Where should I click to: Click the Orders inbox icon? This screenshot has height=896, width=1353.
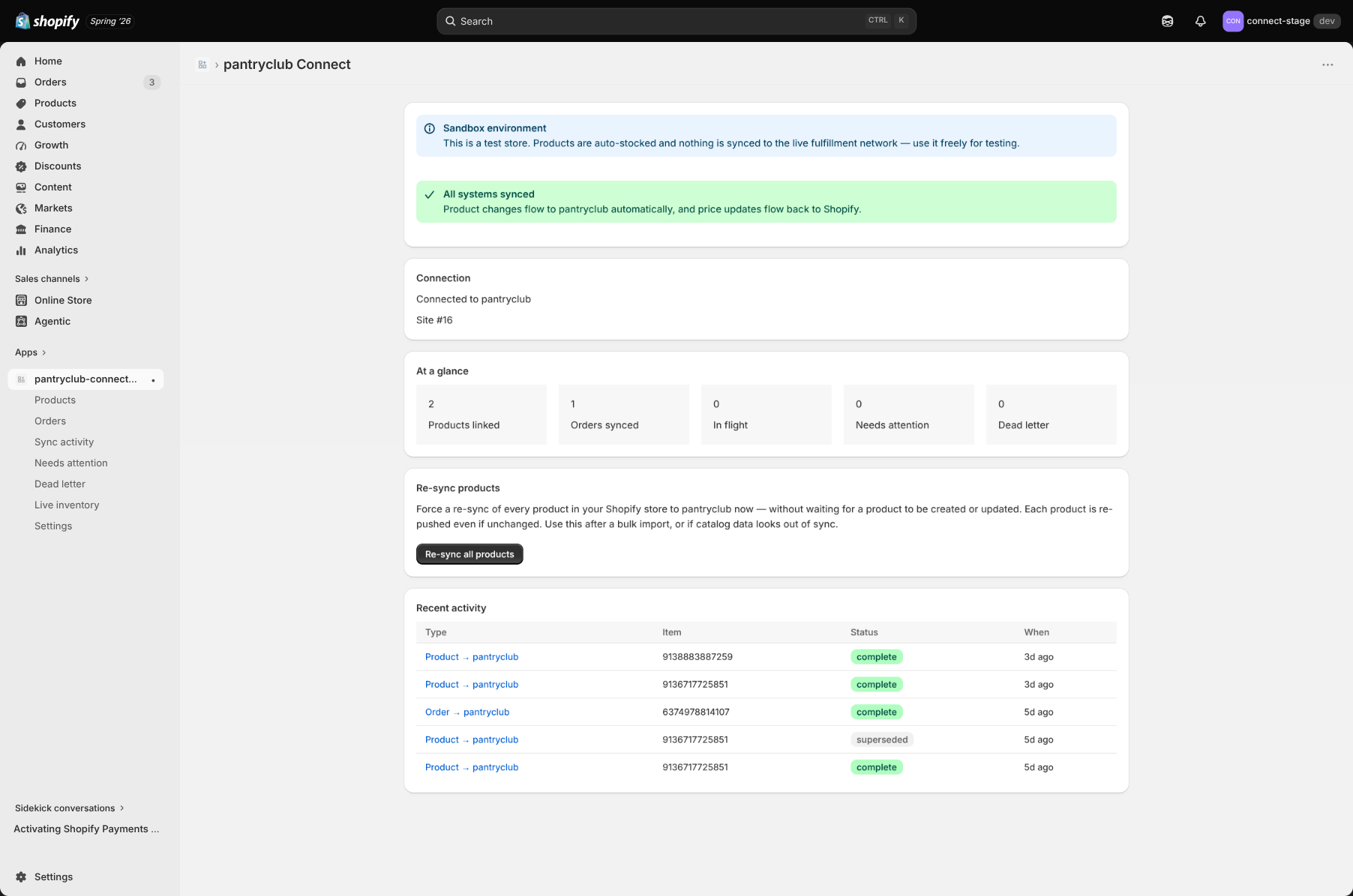point(21,82)
